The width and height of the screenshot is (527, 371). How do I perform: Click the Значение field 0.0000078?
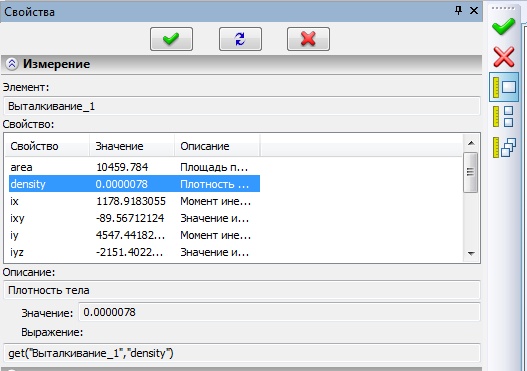click(279, 312)
